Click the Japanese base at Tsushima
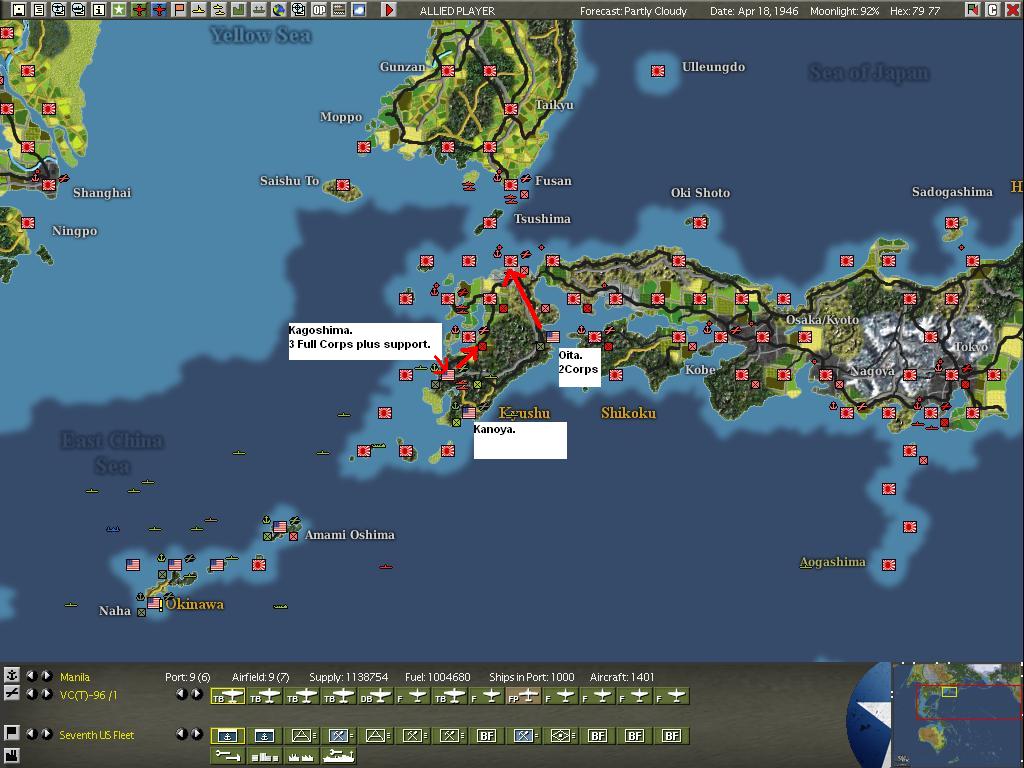This screenshot has width=1024, height=768. click(490, 223)
